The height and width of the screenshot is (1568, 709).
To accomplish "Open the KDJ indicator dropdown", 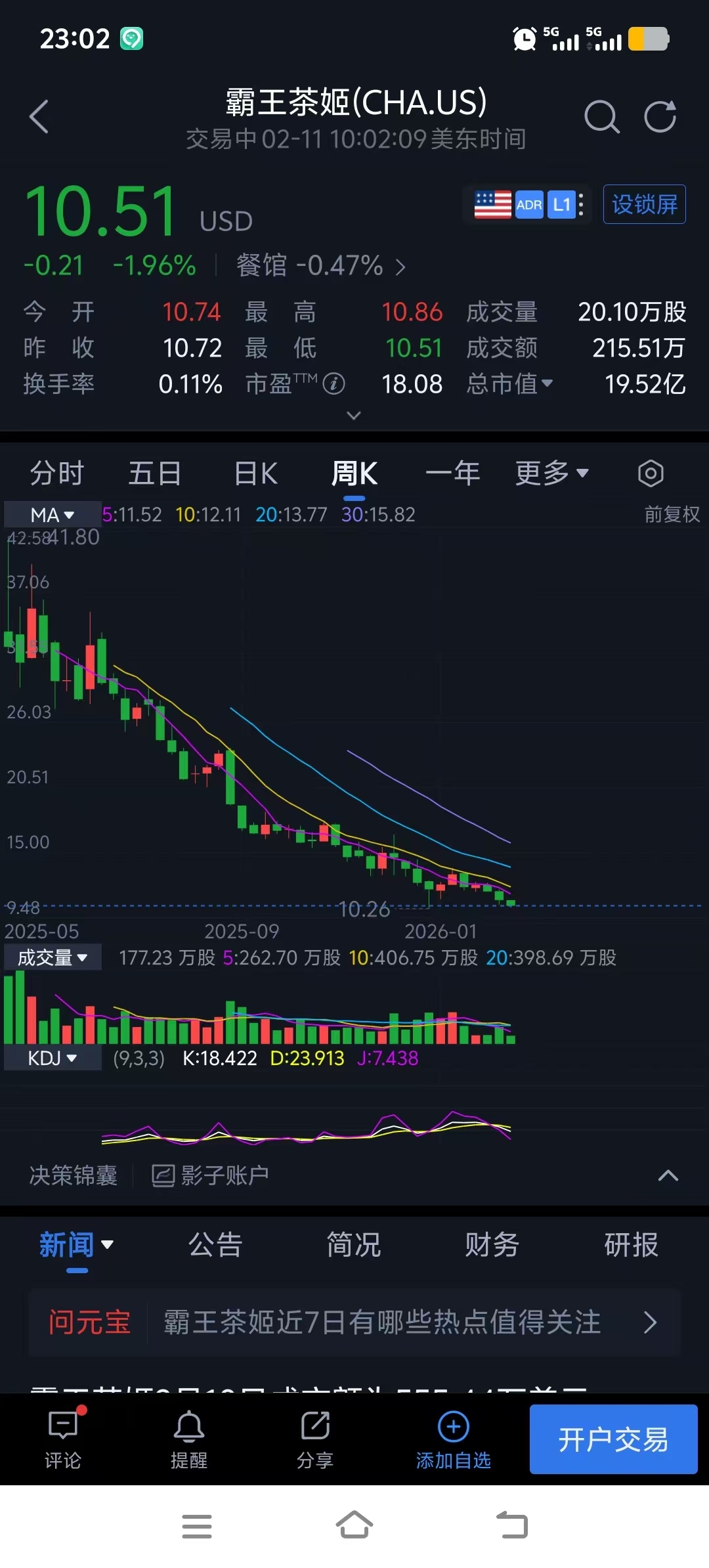I will click(53, 1058).
